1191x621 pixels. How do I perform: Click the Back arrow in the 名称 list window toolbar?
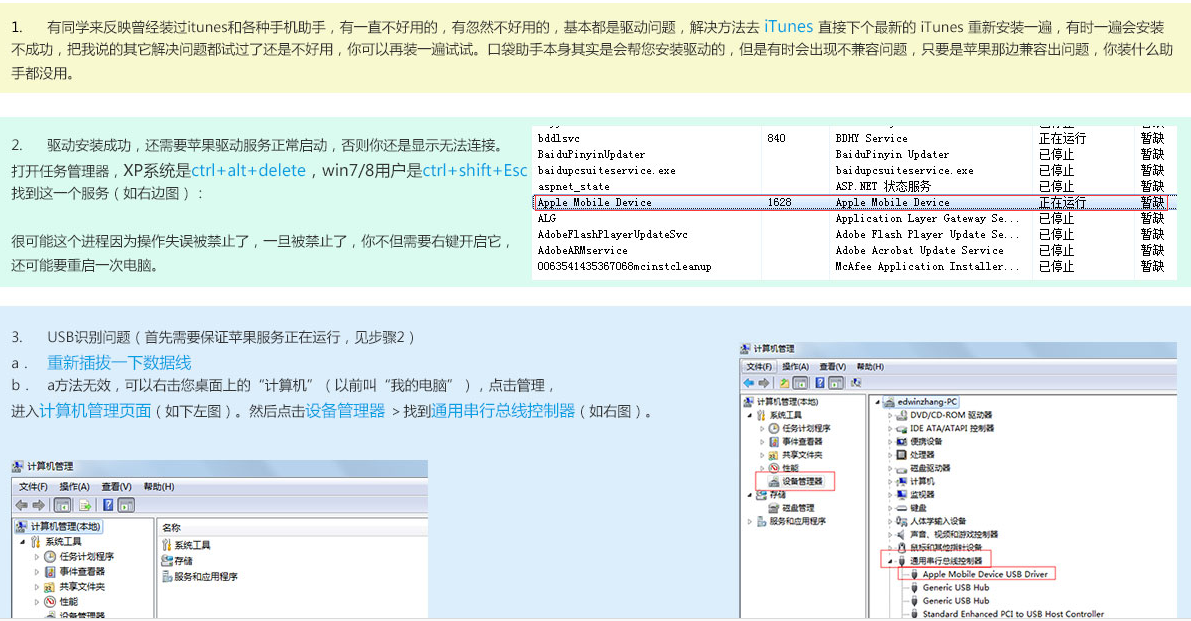coord(21,505)
